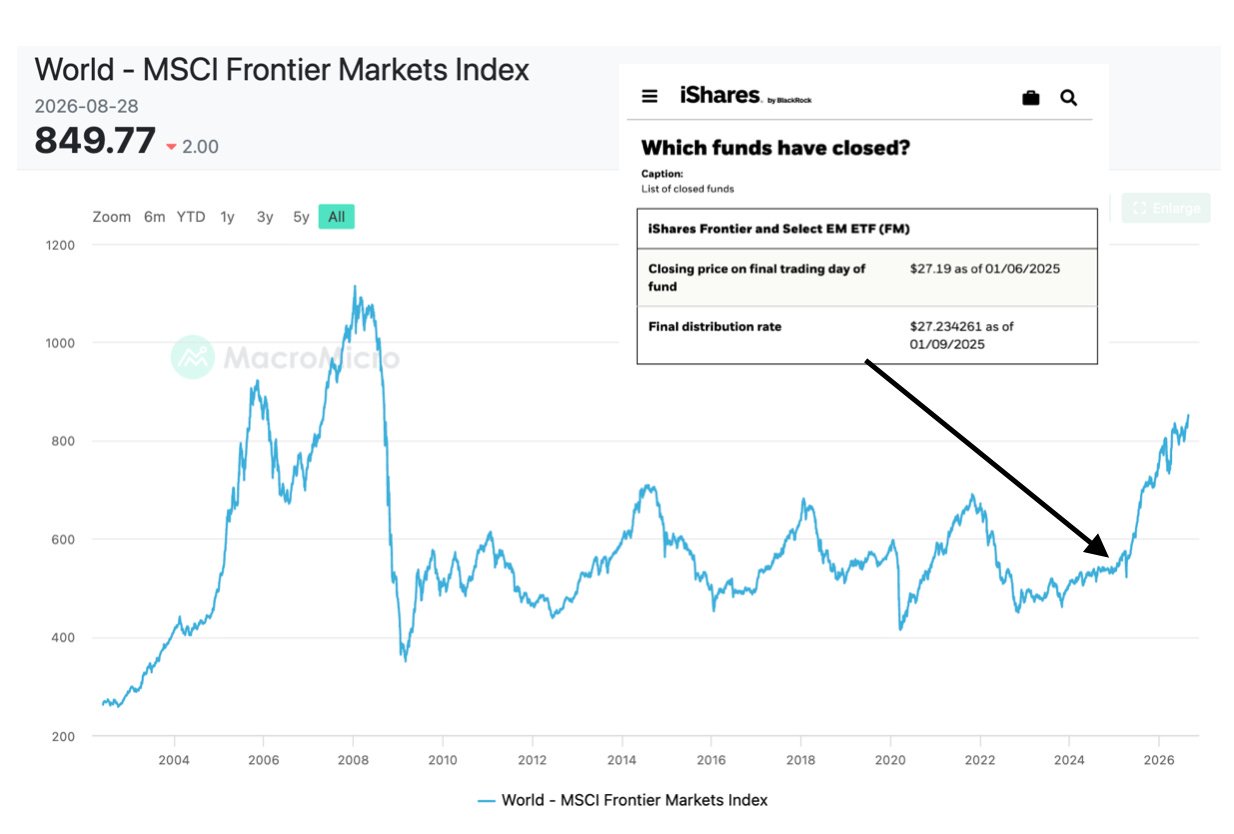Click the Enlarge fullscreen icon
The height and width of the screenshot is (834, 1234).
1139,208
